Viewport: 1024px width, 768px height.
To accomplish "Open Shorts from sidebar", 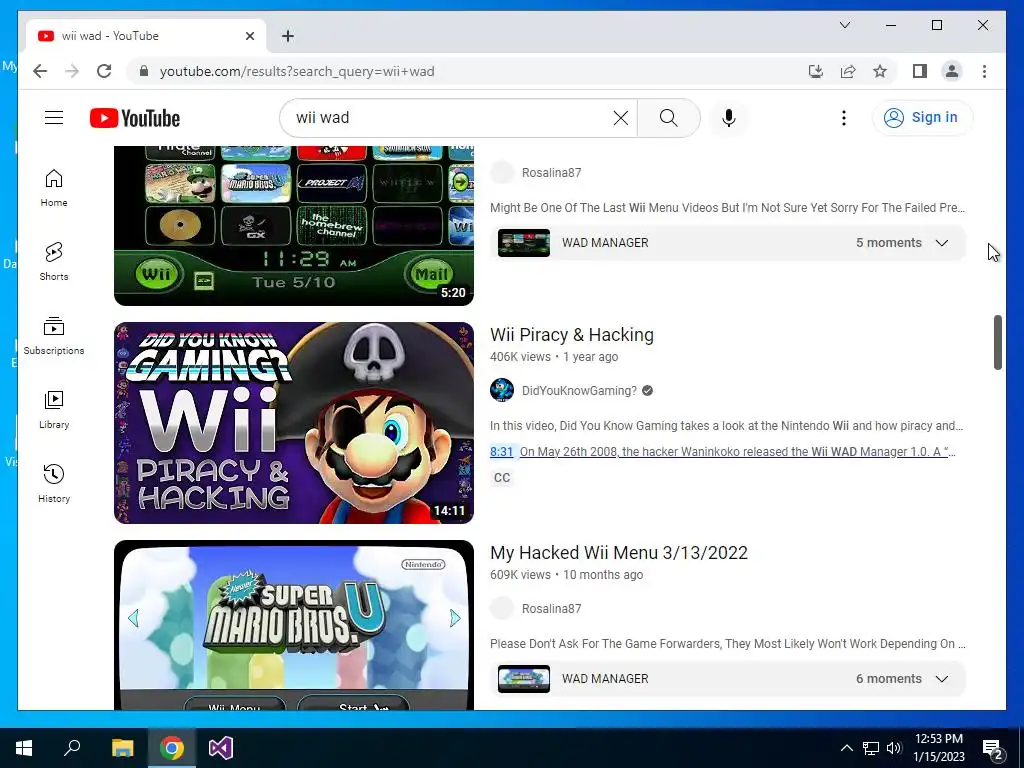I will click(54, 262).
